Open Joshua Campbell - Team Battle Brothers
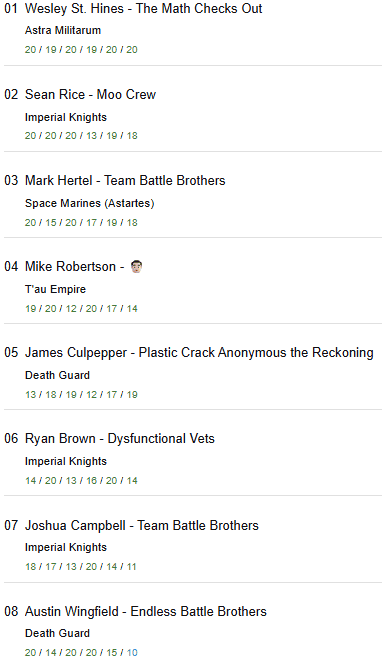The image size is (382, 661). (x=142, y=525)
